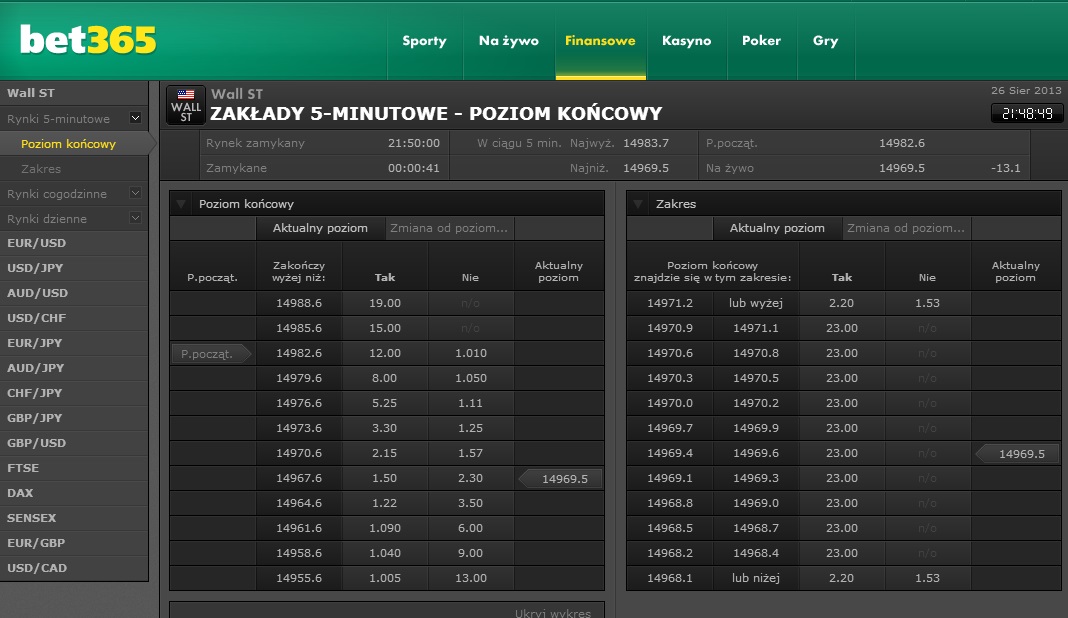Open the USD/CAD market

click(74, 568)
